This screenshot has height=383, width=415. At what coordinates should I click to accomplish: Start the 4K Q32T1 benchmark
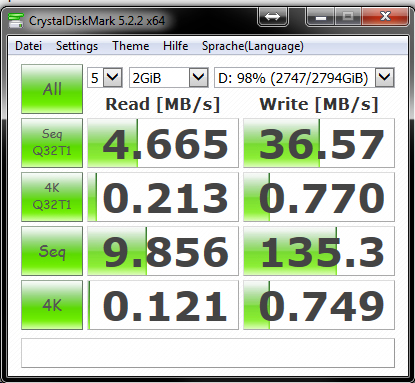tap(52, 197)
